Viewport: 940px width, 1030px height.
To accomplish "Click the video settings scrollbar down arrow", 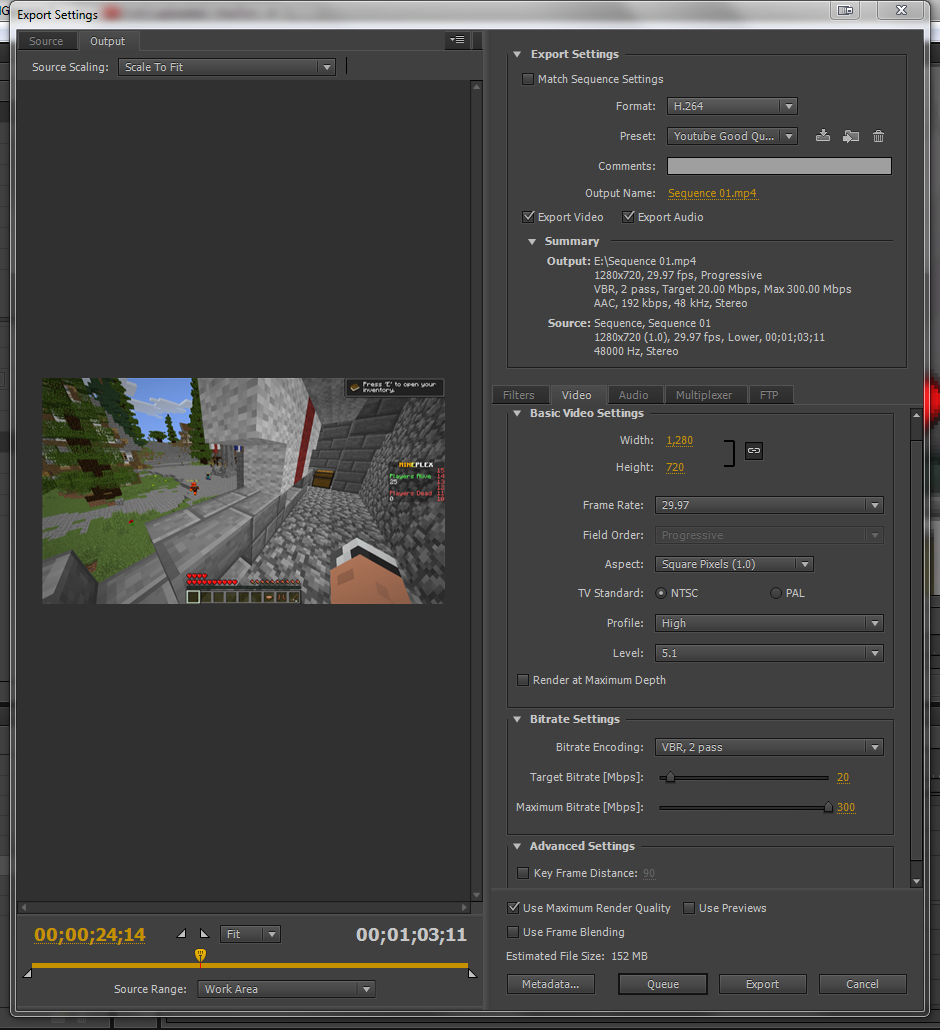I will [x=916, y=882].
